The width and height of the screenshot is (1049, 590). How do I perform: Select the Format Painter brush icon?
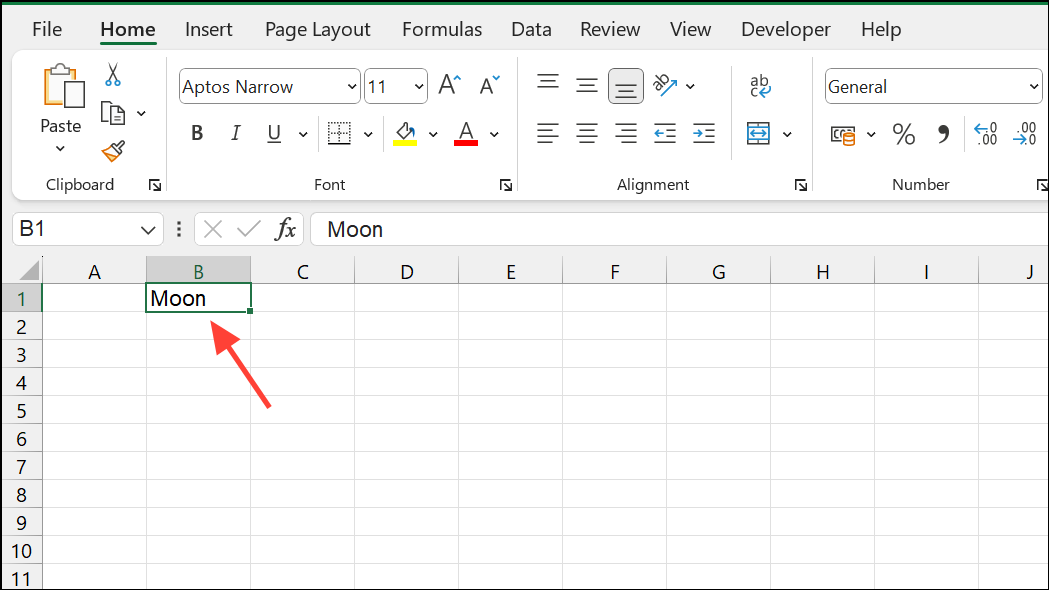click(113, 151)
